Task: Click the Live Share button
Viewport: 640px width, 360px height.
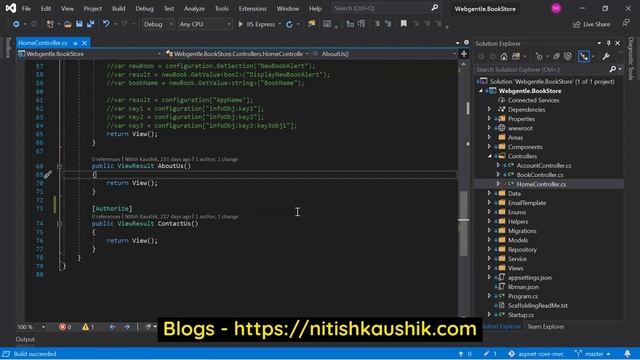Action: point(591,24)
